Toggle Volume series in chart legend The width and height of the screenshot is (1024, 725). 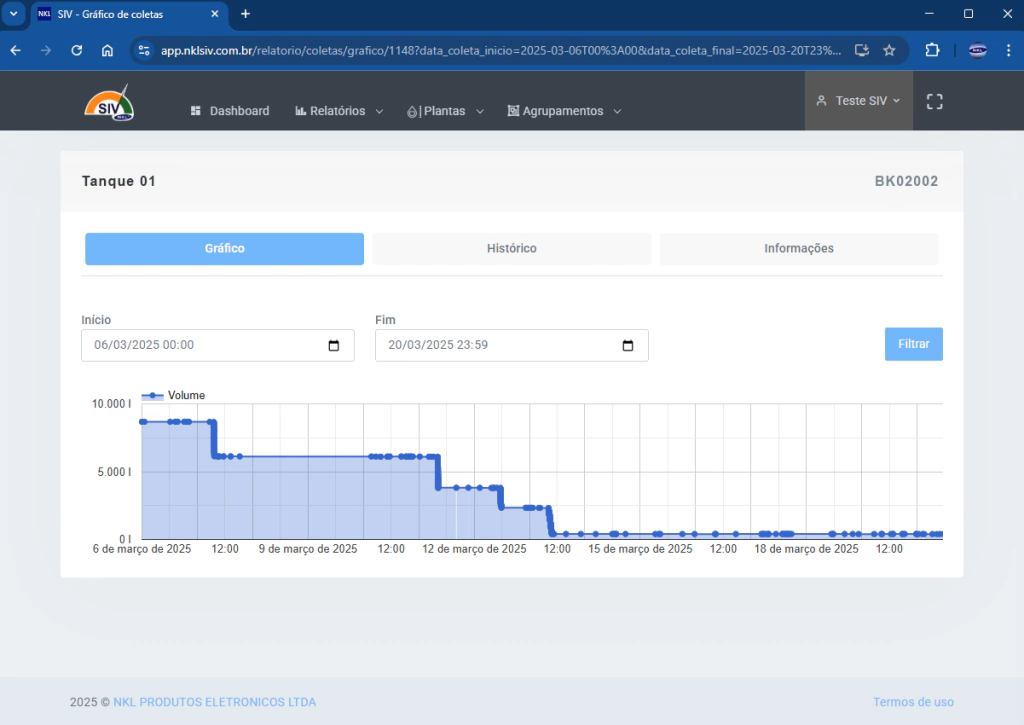click(x=173, y=396)
